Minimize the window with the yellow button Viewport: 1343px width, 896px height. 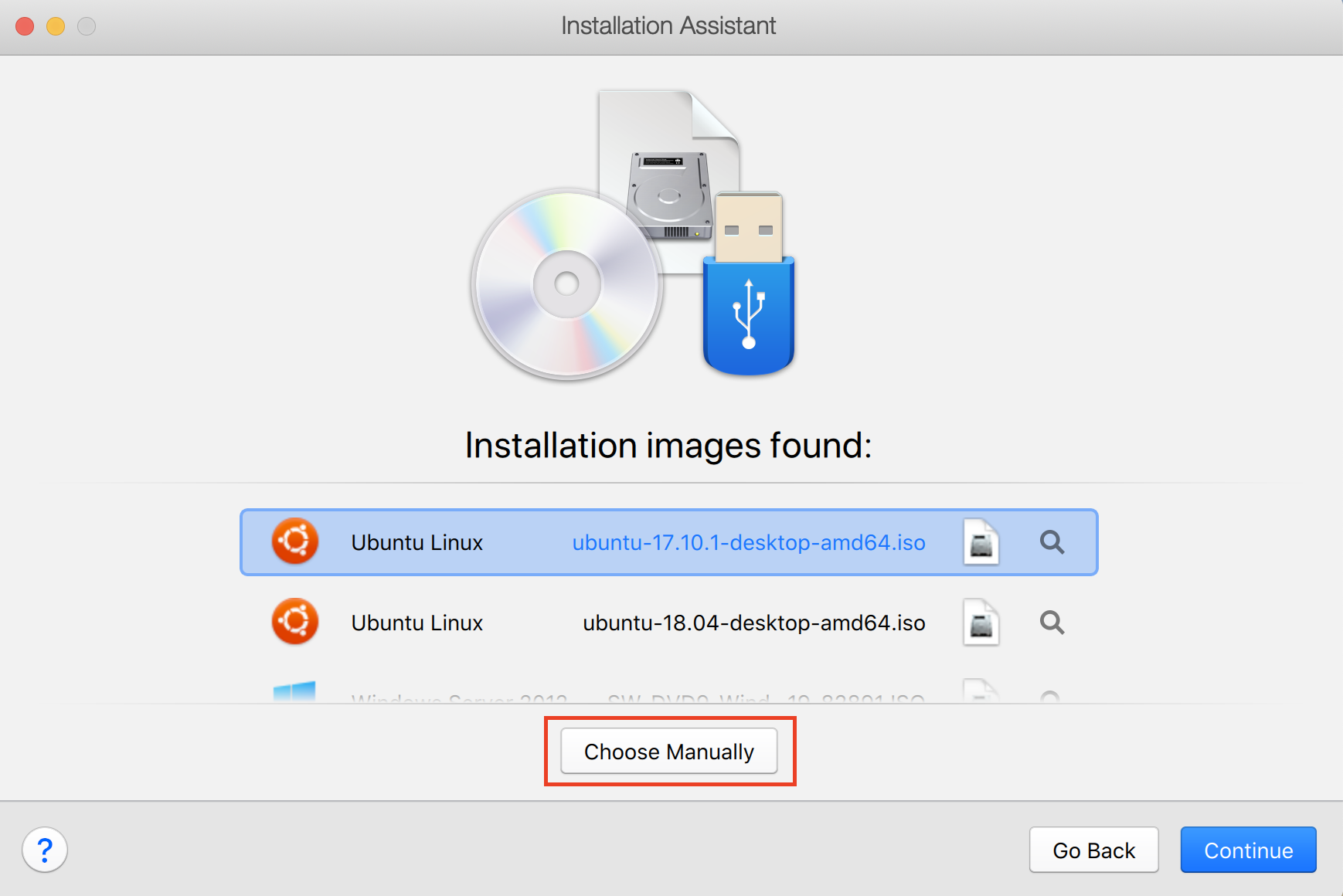56,26
